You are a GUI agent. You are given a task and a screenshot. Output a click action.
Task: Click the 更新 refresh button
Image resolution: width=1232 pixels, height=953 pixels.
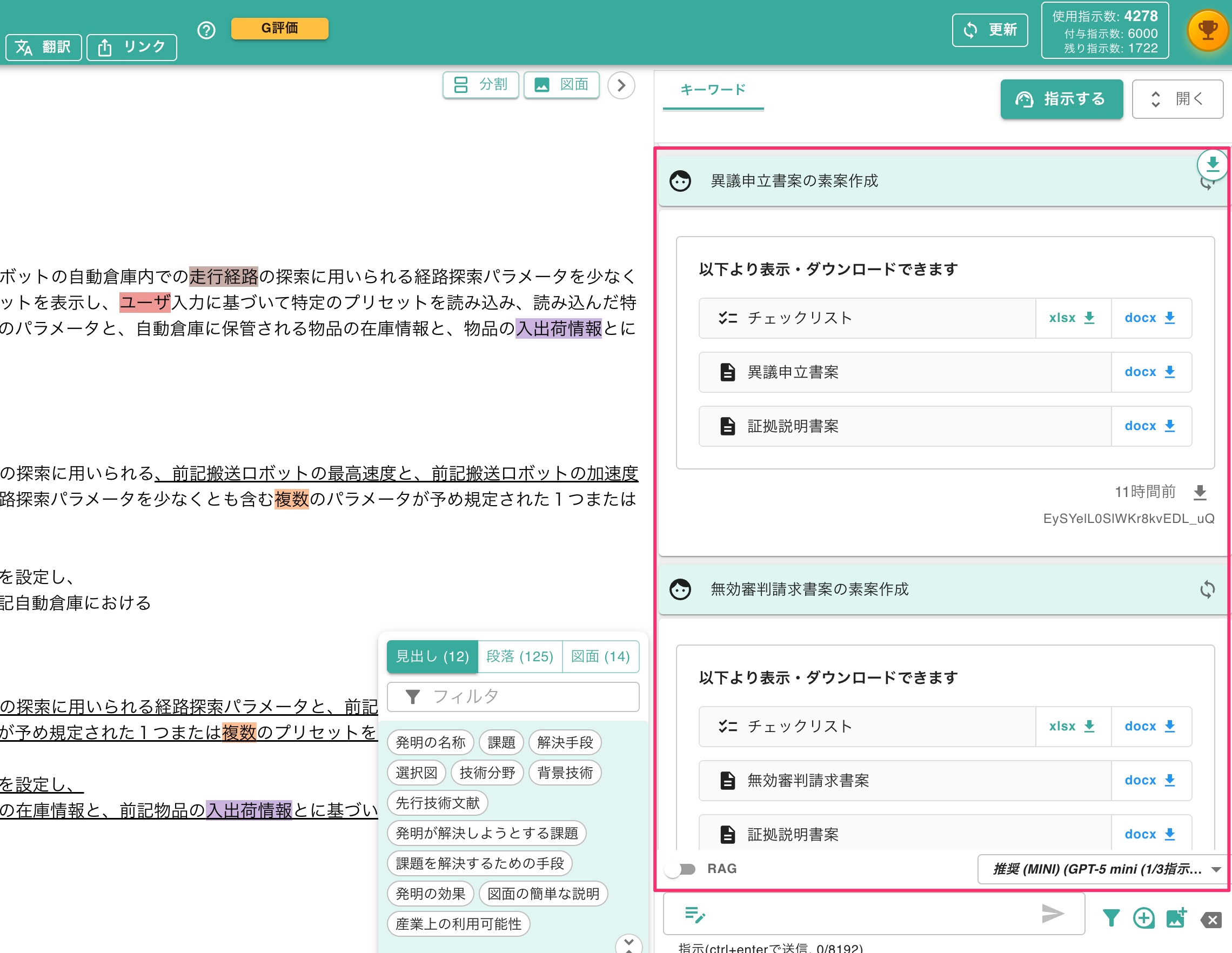click(990, 30)
